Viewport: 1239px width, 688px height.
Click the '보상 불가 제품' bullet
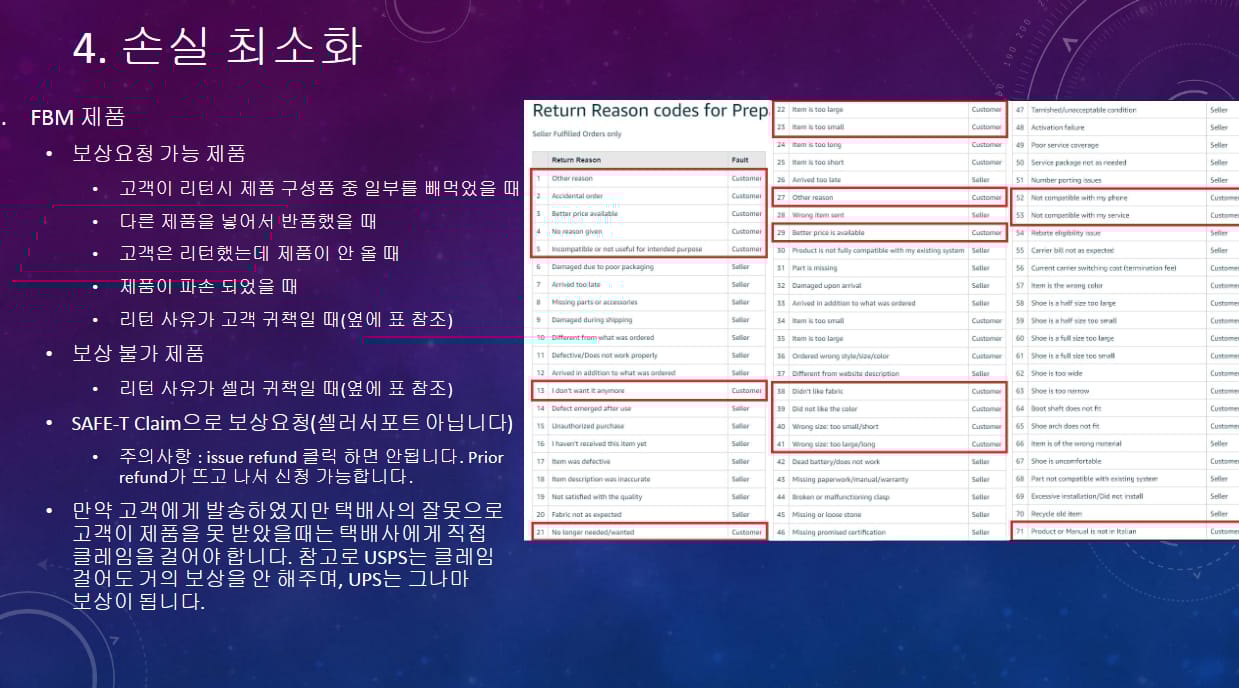coord(138,353)
